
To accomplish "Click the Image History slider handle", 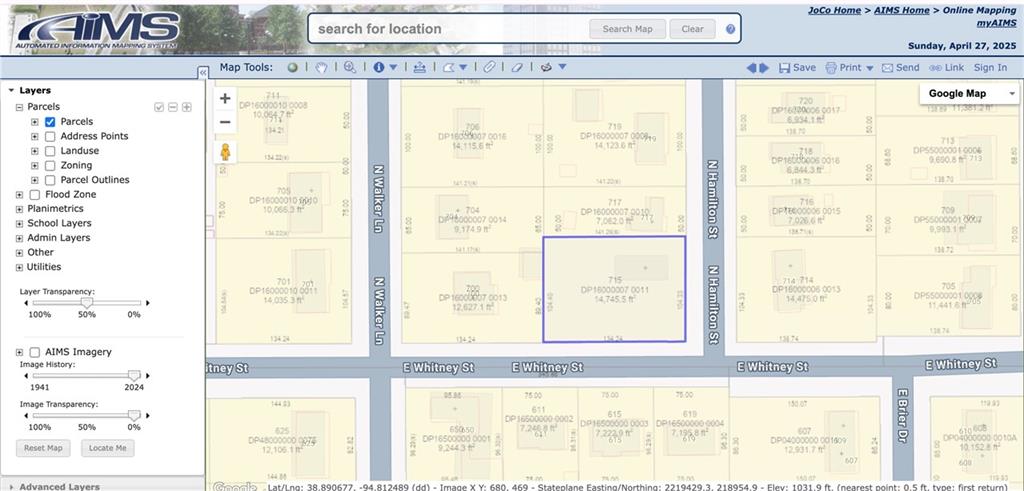I will [134, 375].
